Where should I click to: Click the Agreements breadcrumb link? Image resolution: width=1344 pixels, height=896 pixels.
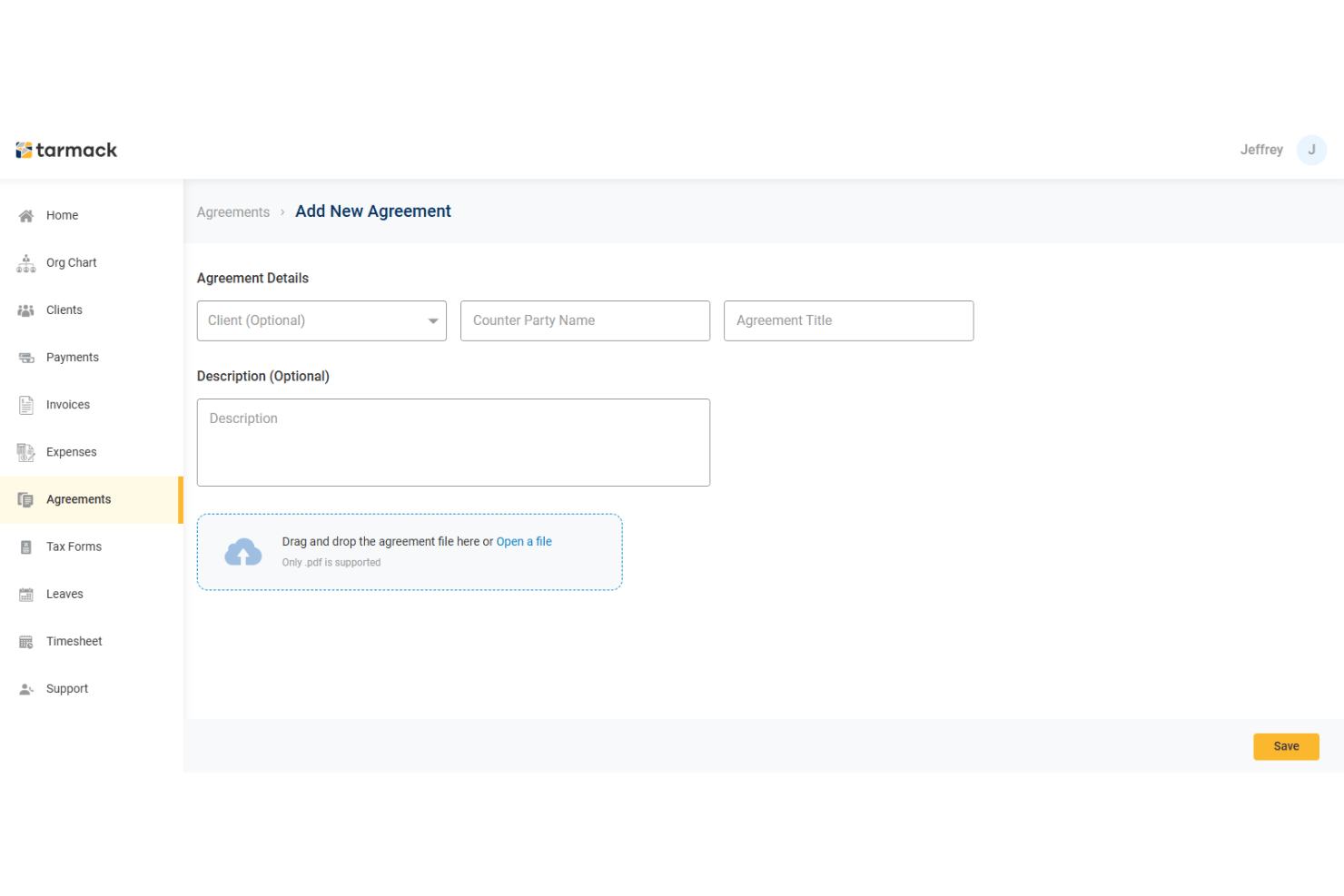233,212
